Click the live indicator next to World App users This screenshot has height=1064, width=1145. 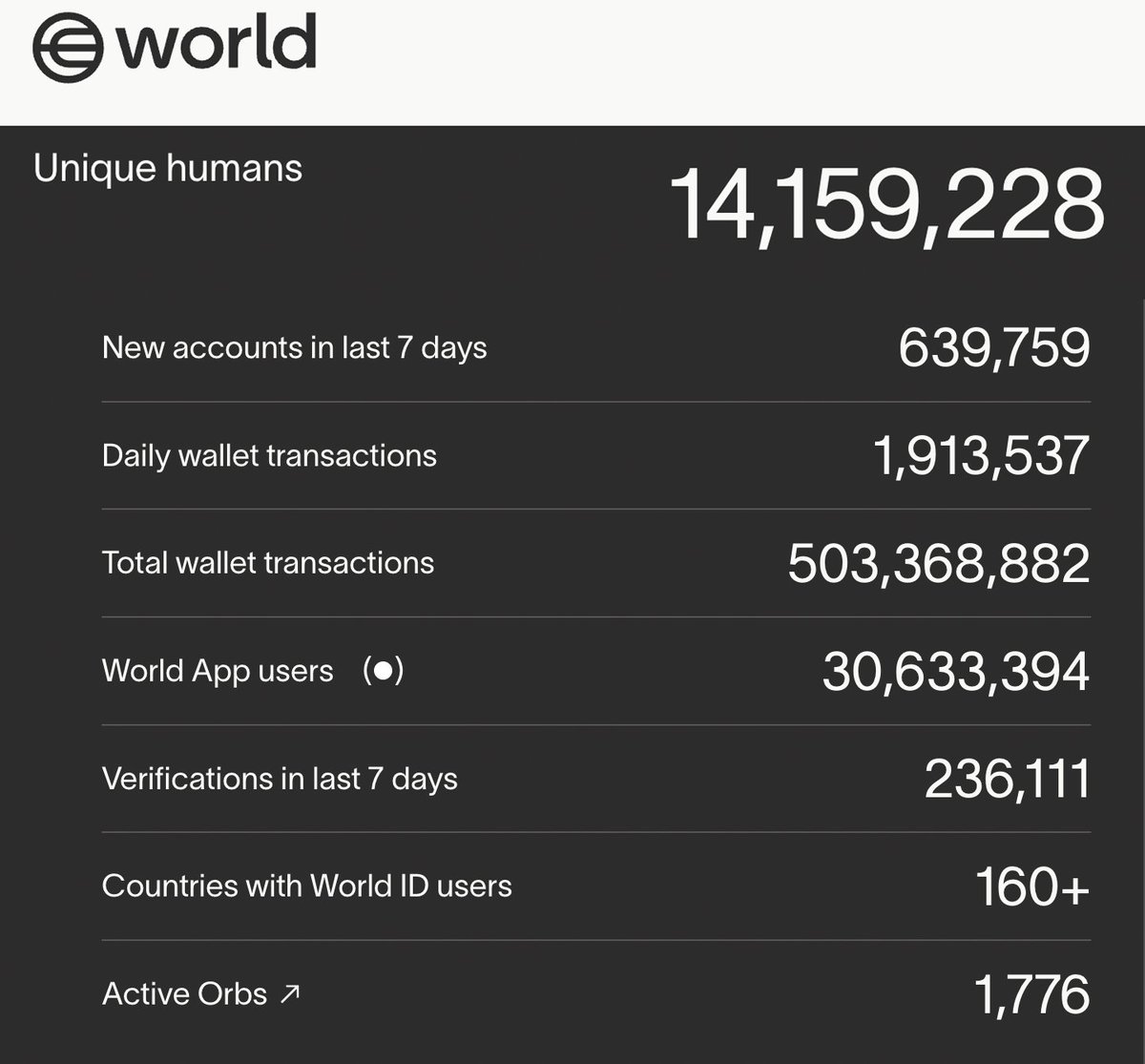tap(383, 671)
